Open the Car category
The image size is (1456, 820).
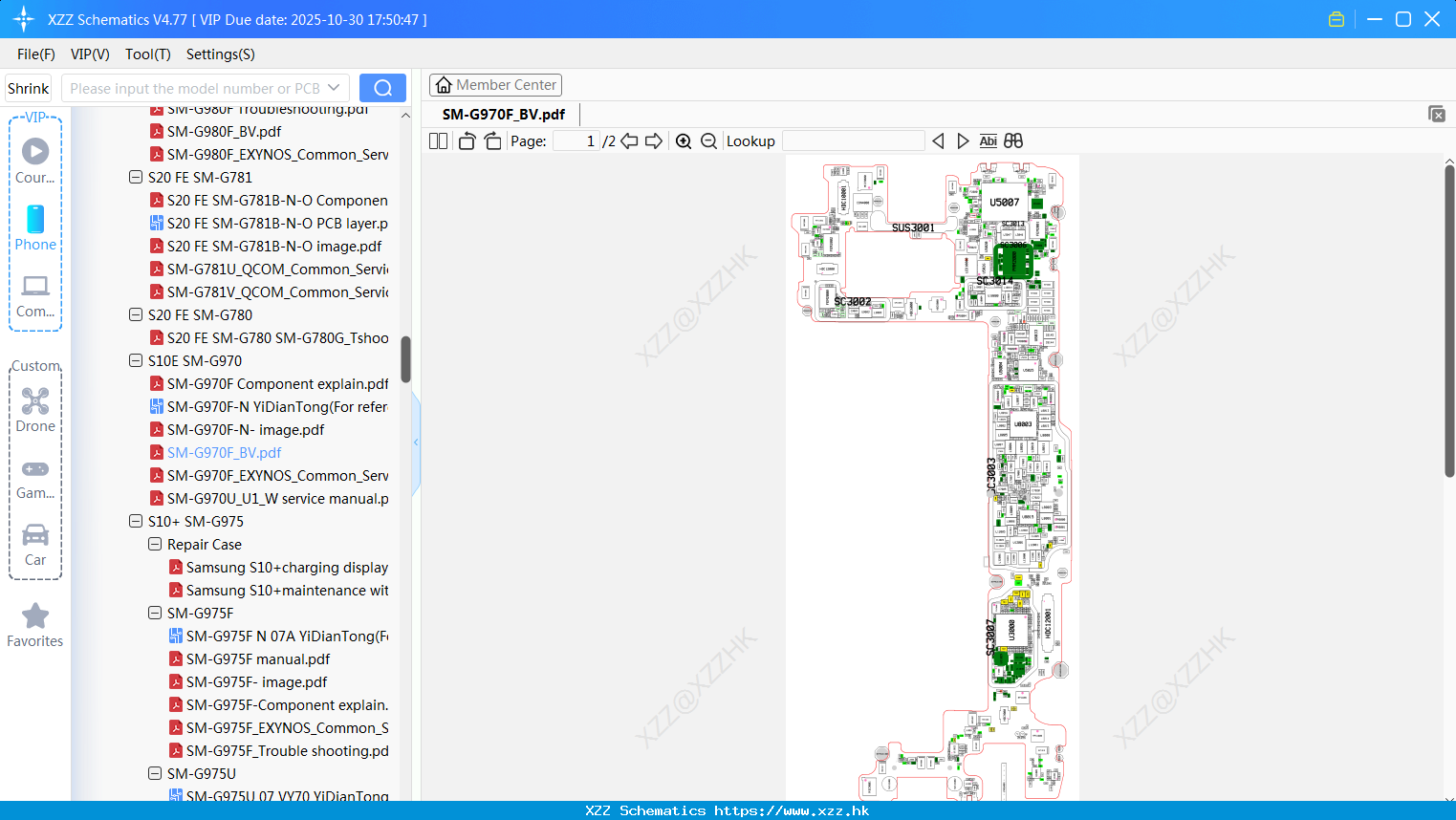point(35,545)
